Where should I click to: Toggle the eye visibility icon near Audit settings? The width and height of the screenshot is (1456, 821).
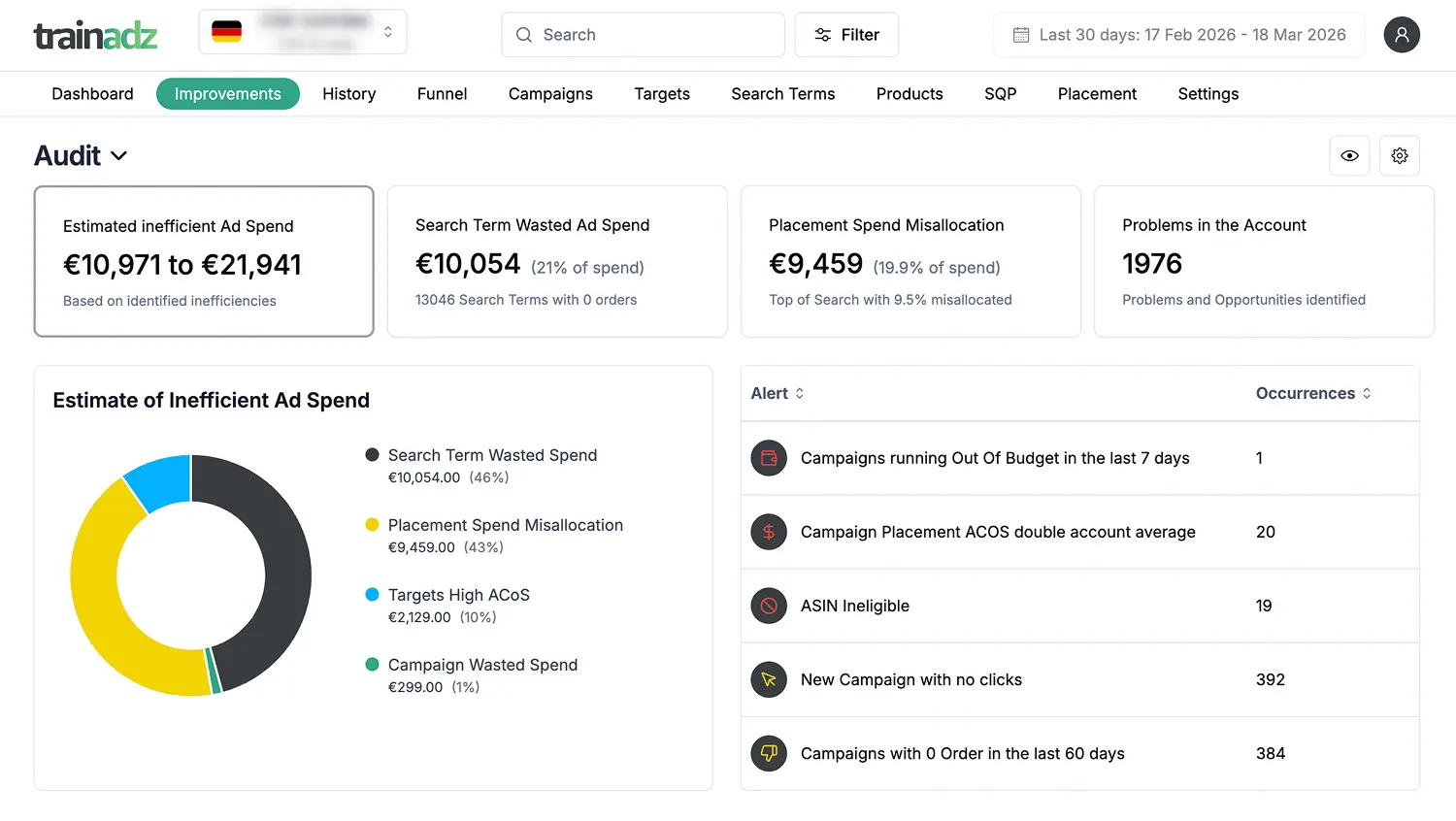coord(1349,155)
